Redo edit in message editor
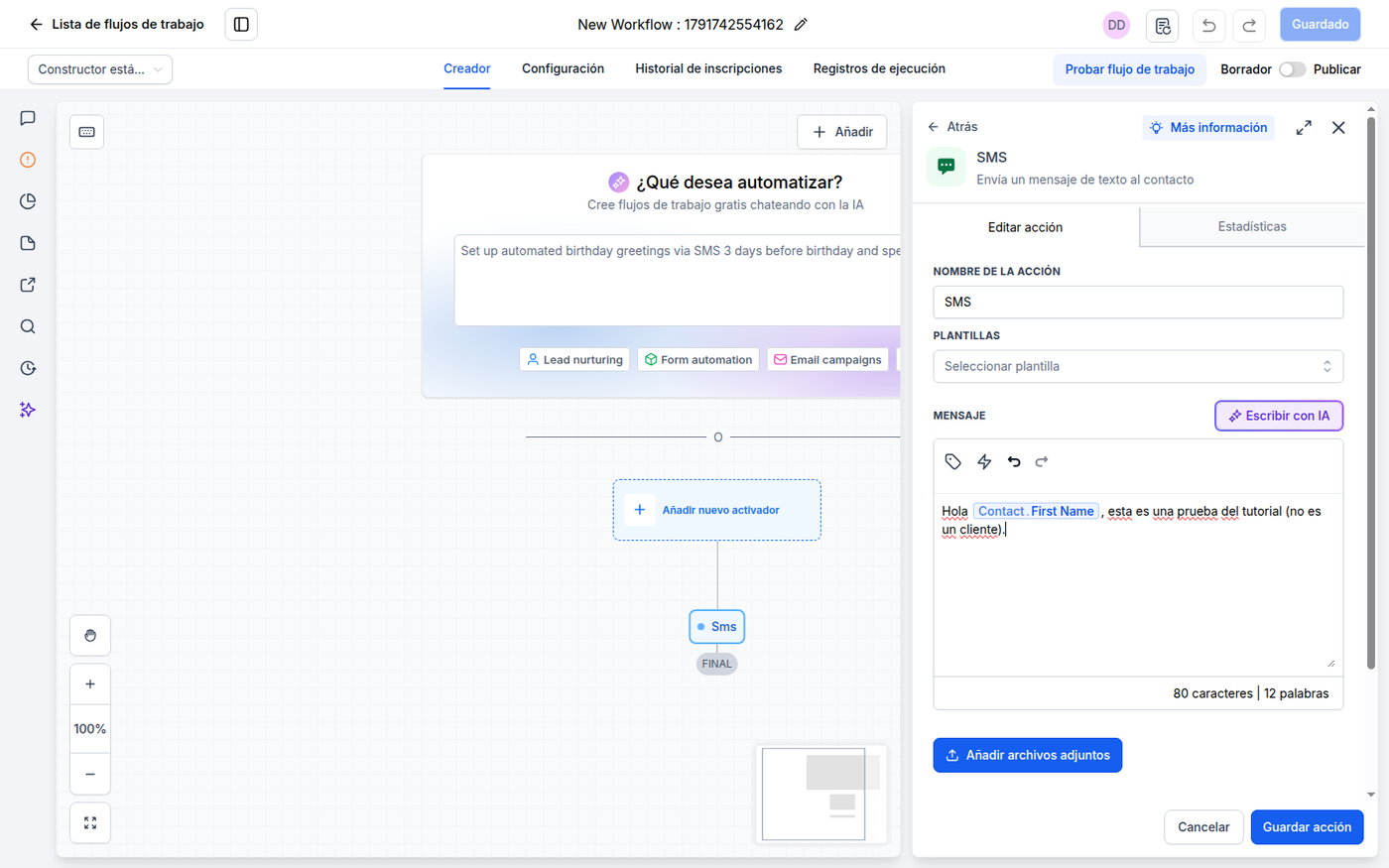The height and width of the screenshot is (868, 1389). coord(1042,461)
